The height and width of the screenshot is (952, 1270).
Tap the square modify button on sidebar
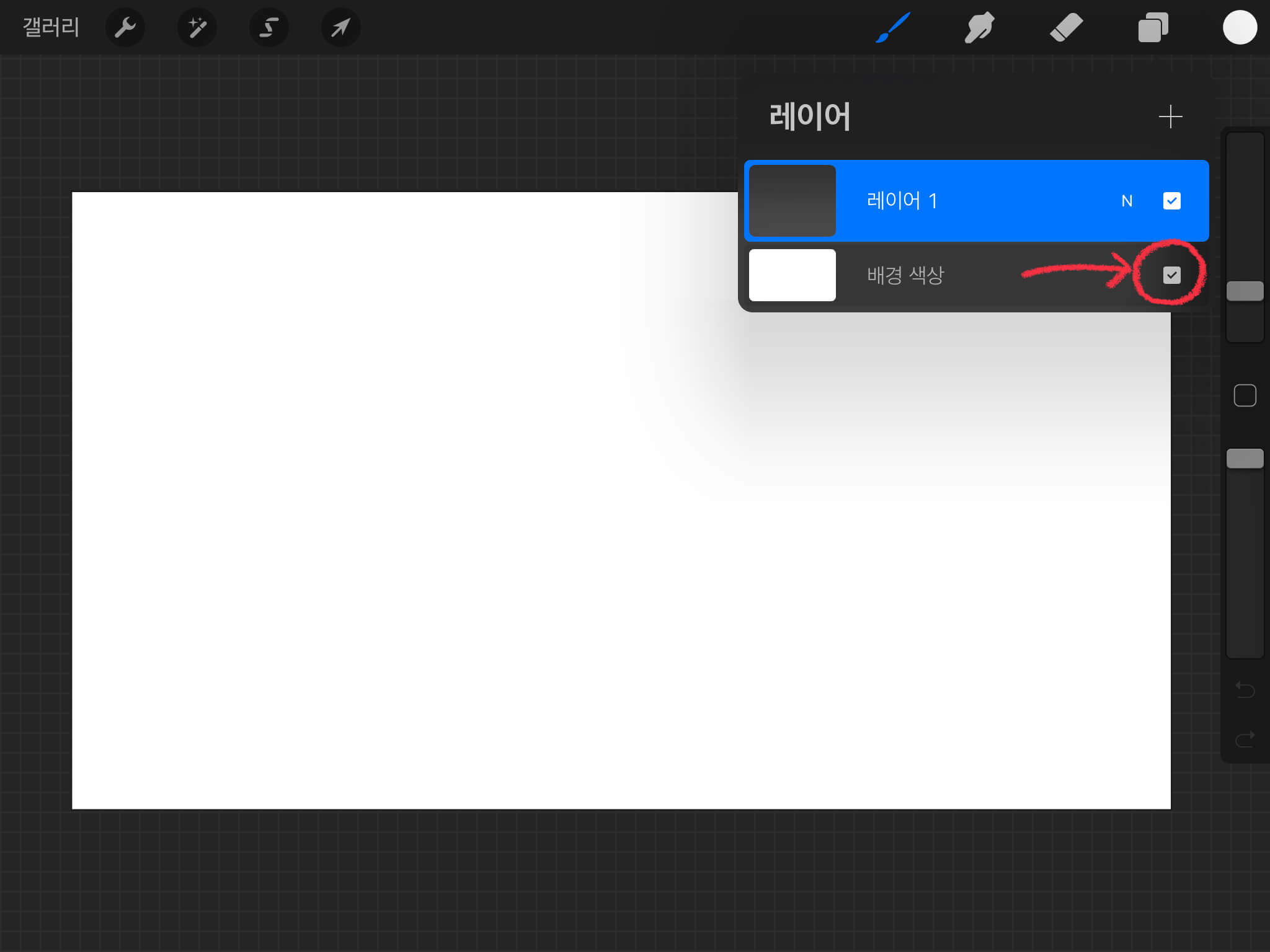(x=1245, y=395)
